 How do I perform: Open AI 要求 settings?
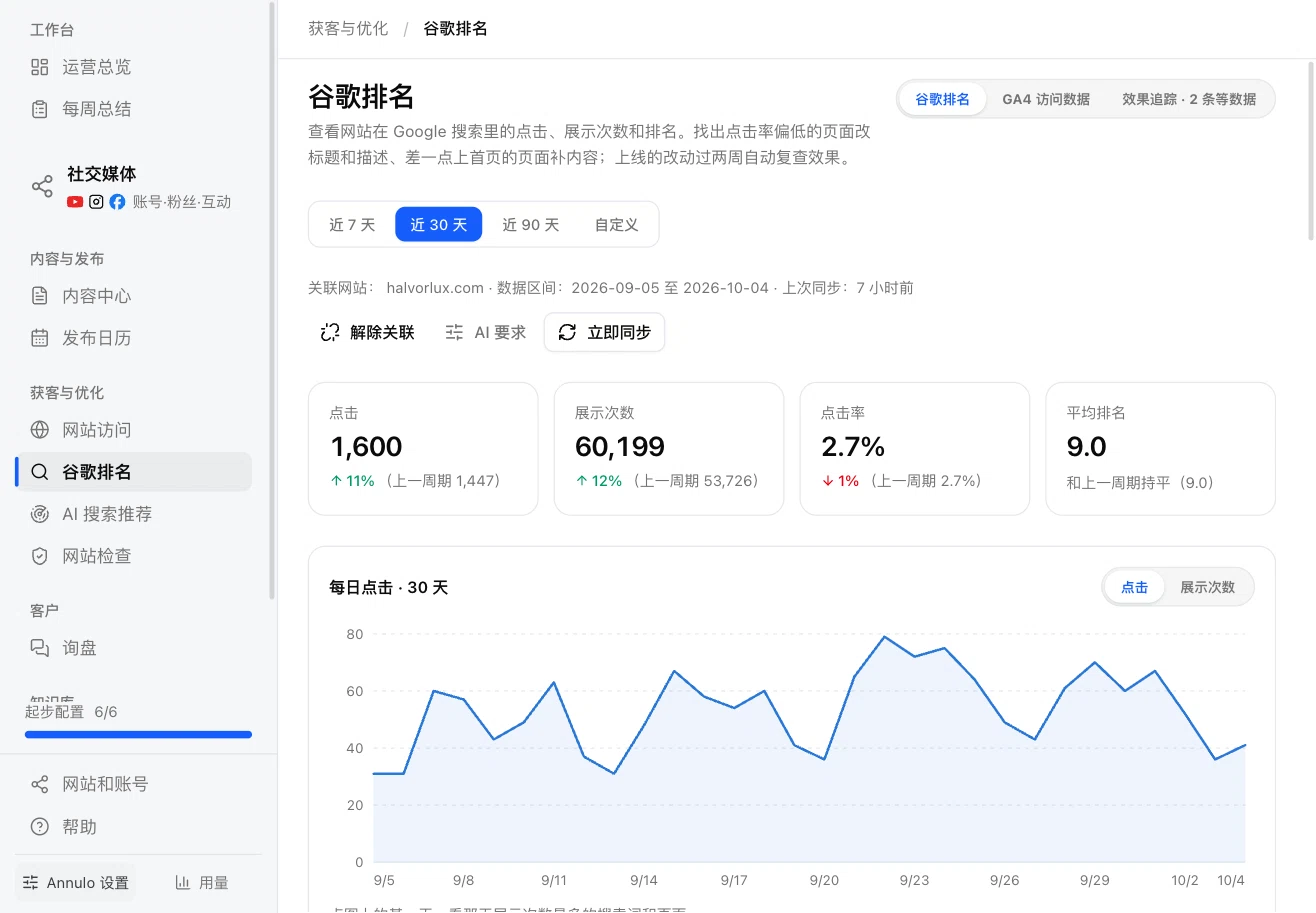(x=486, y=333)
